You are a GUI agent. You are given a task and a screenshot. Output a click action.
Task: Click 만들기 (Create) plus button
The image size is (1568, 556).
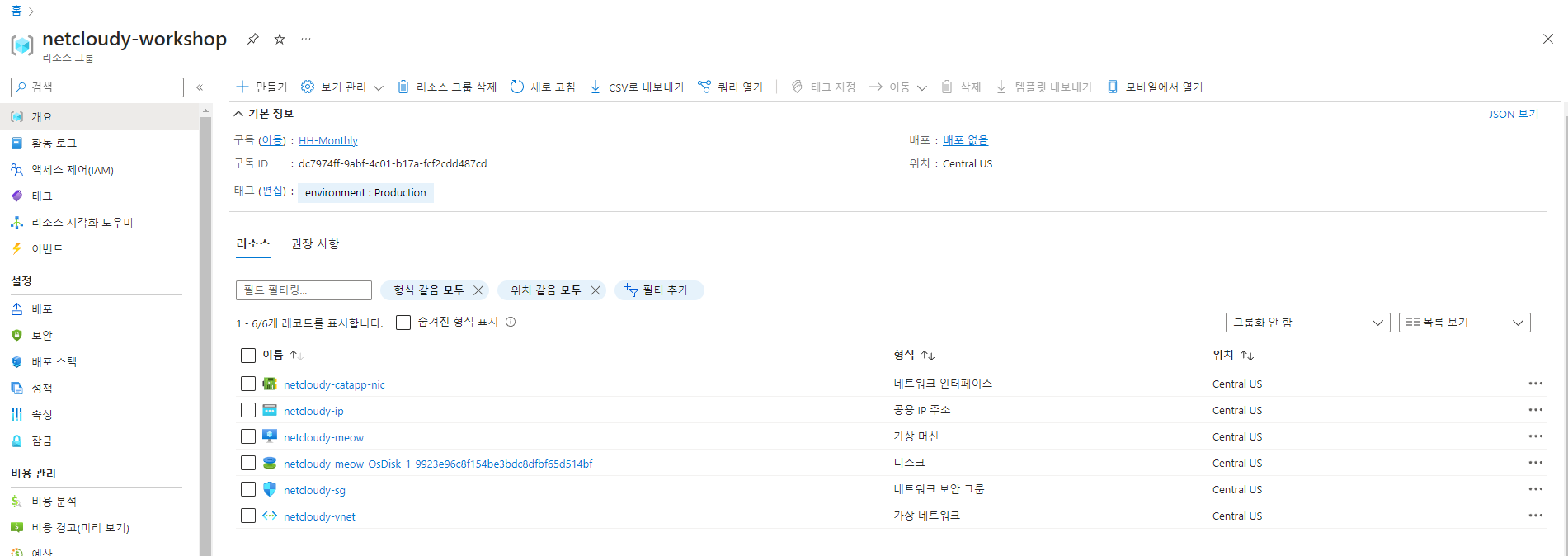pyautogui.click(x=261, y=87)
